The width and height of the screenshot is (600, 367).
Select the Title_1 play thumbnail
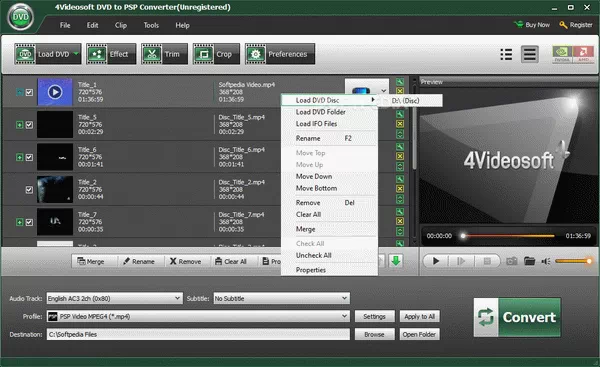(55, 92)
